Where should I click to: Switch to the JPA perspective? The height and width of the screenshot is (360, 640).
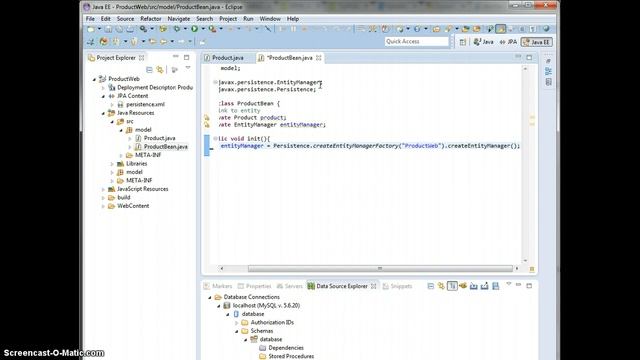point(509,42)
